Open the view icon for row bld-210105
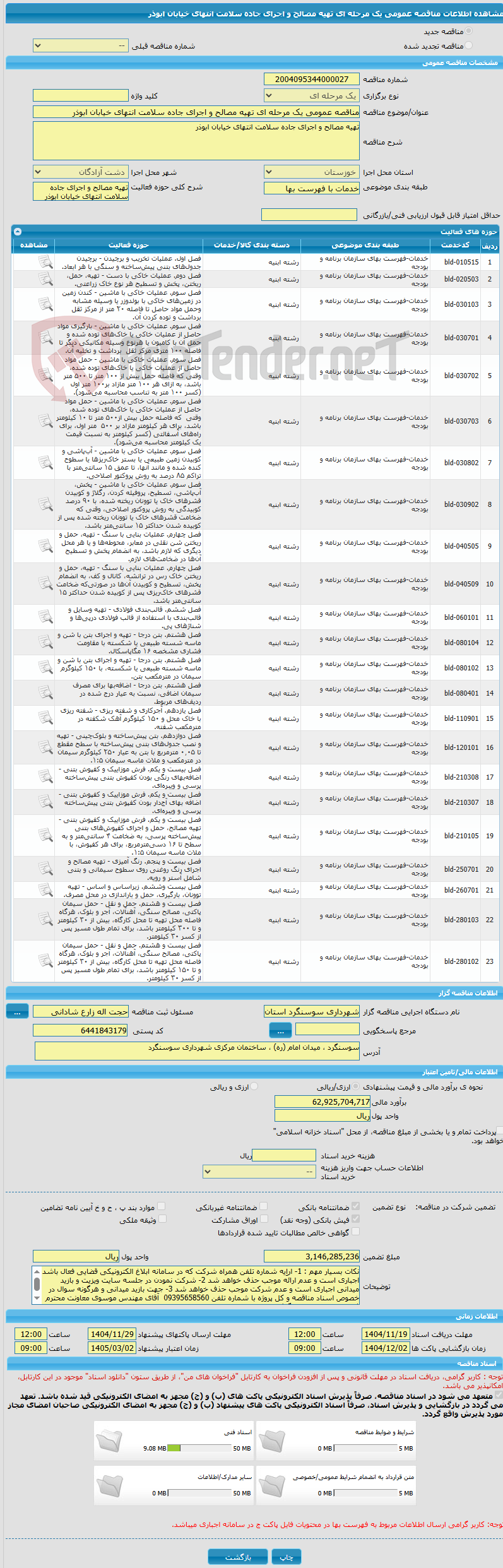This screenshot has height=1568, width=503. [45, 836]
